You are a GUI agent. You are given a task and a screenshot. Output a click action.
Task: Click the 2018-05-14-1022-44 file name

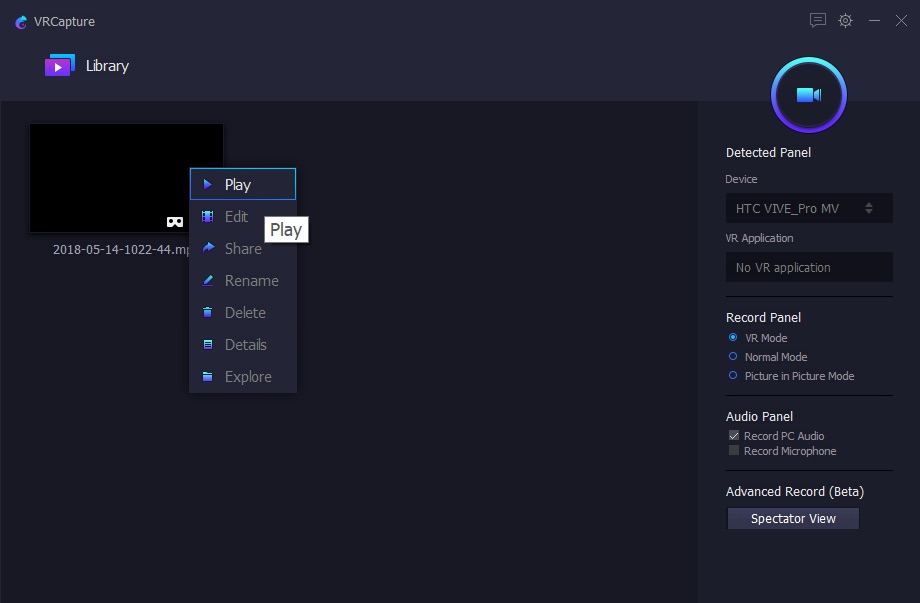[121, 249]
